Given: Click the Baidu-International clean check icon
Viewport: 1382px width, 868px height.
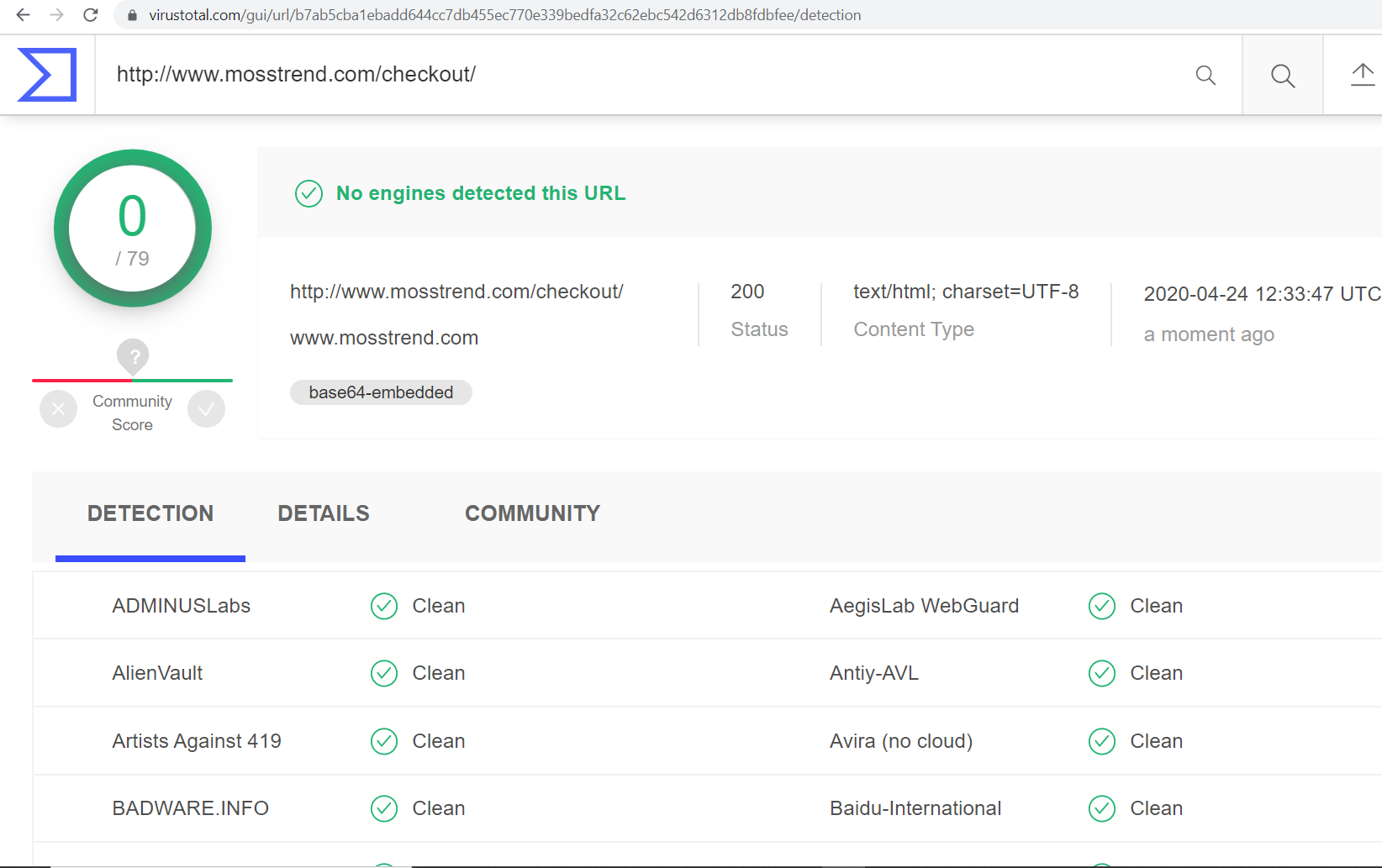Looking at the screenshot, I should tap(1102, 808).
